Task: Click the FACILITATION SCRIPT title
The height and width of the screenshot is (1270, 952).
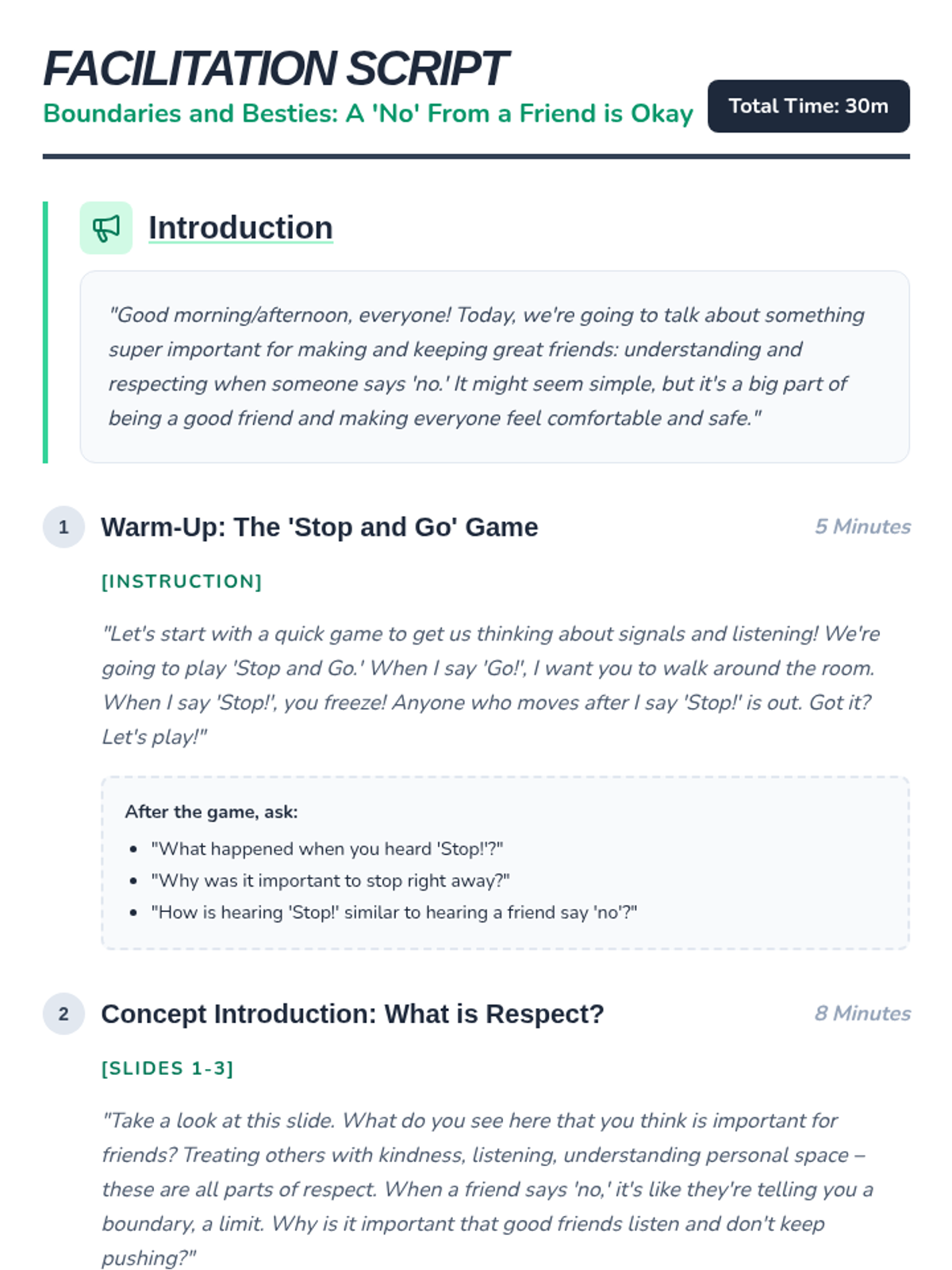Action: tap(275, 68)
